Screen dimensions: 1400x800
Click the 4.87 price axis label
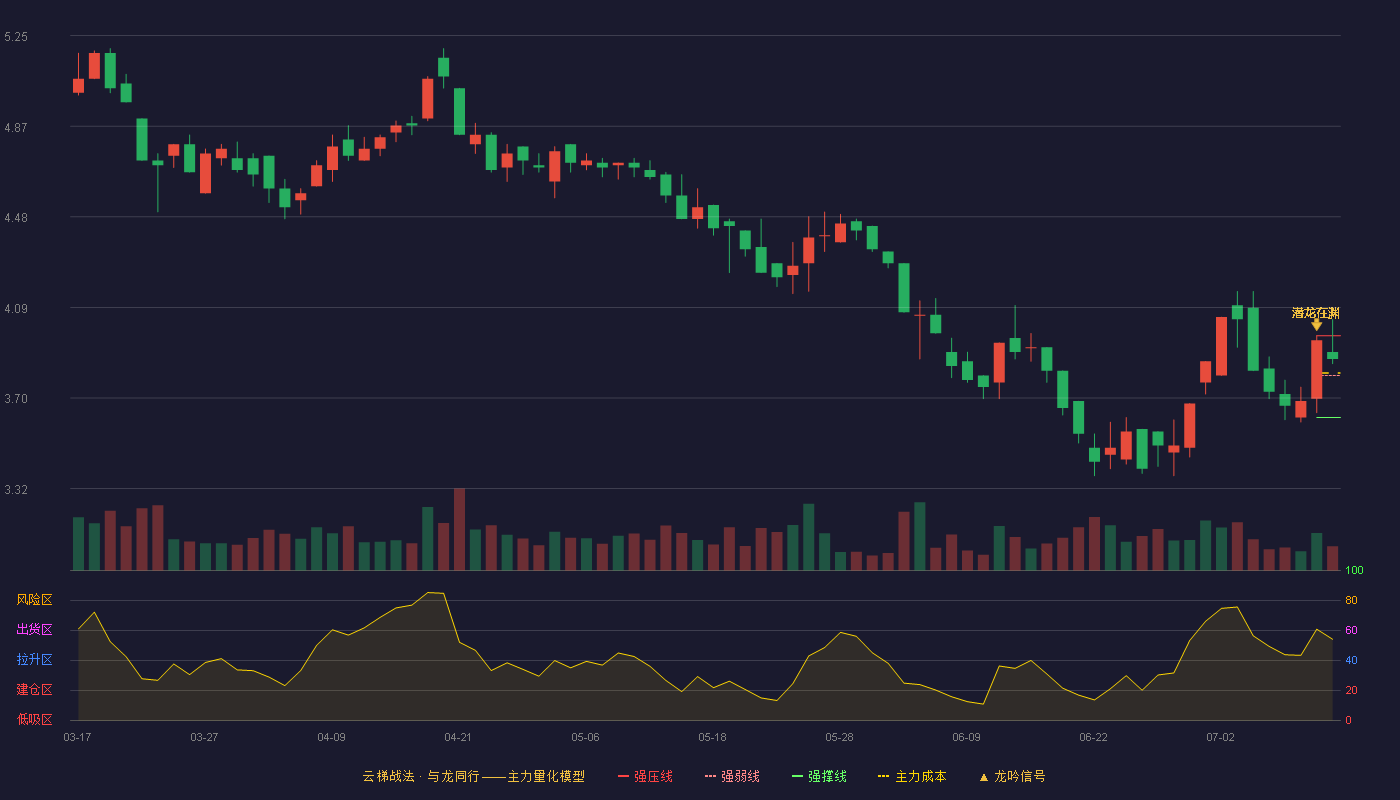tap(16, 127)
